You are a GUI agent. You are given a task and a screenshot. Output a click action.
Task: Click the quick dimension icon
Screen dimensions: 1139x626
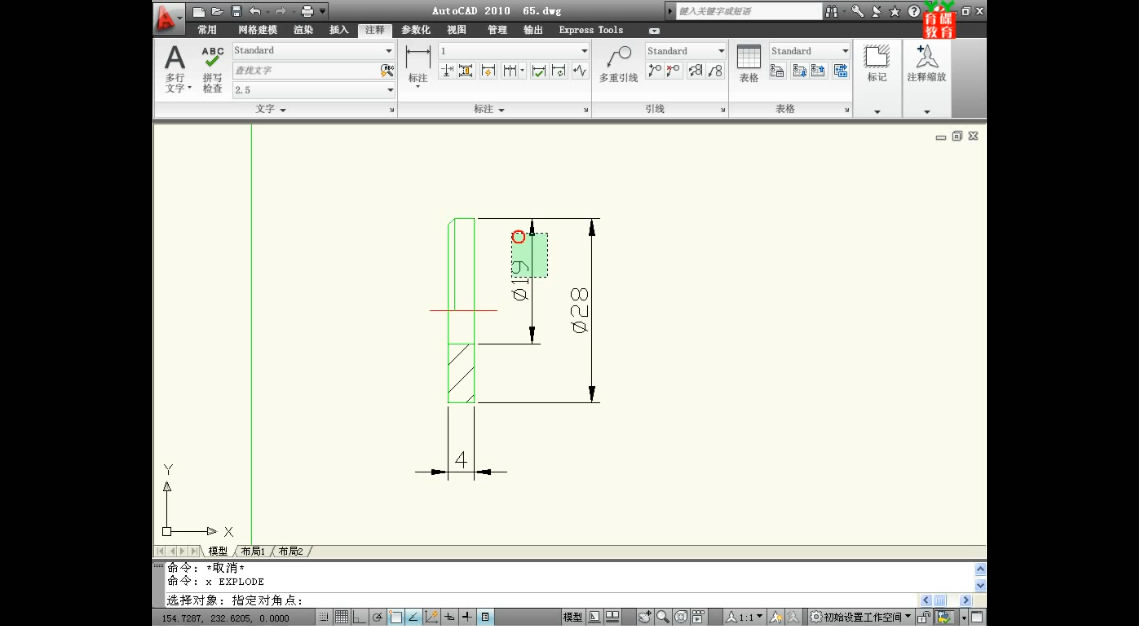tap(488, 70)
